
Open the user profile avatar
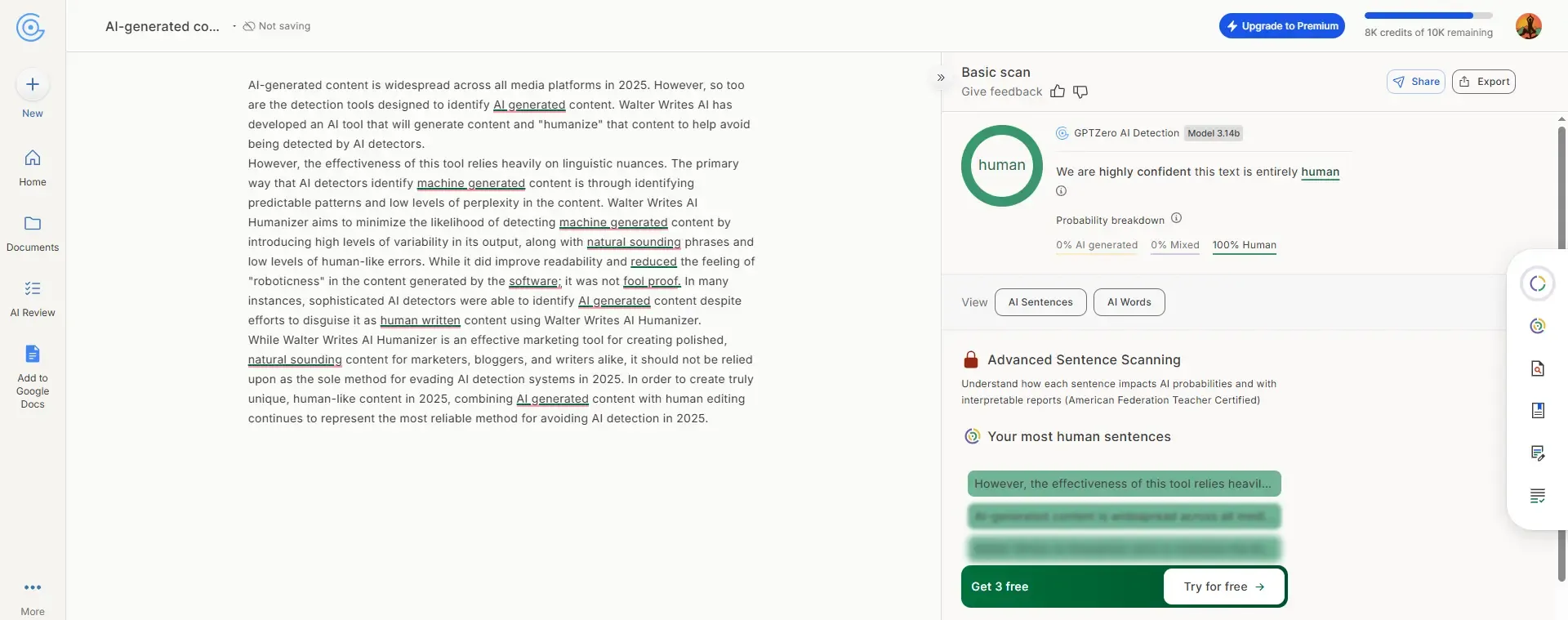[x=1529, y=26]
